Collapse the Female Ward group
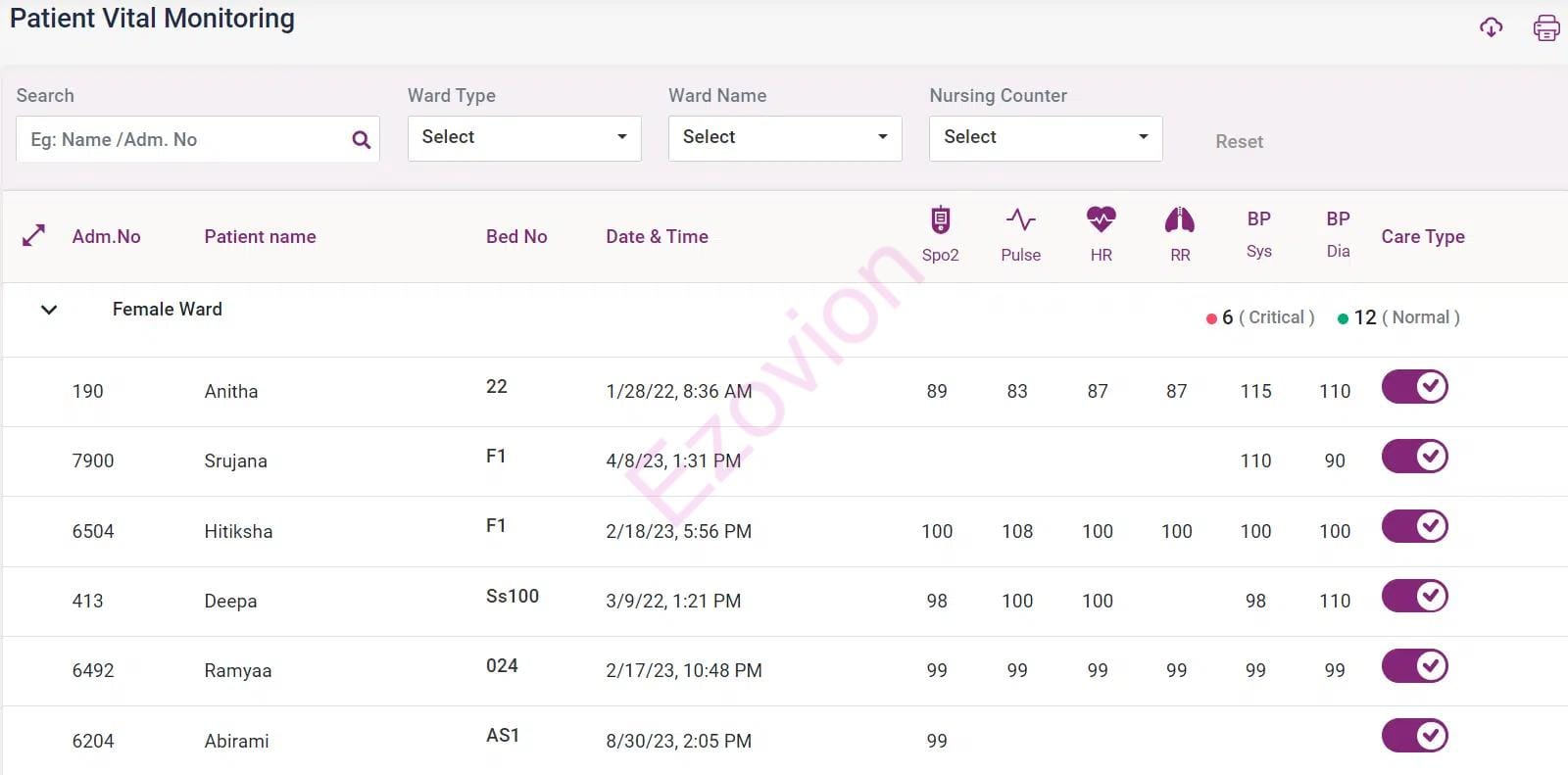 [x=49, y=310]
